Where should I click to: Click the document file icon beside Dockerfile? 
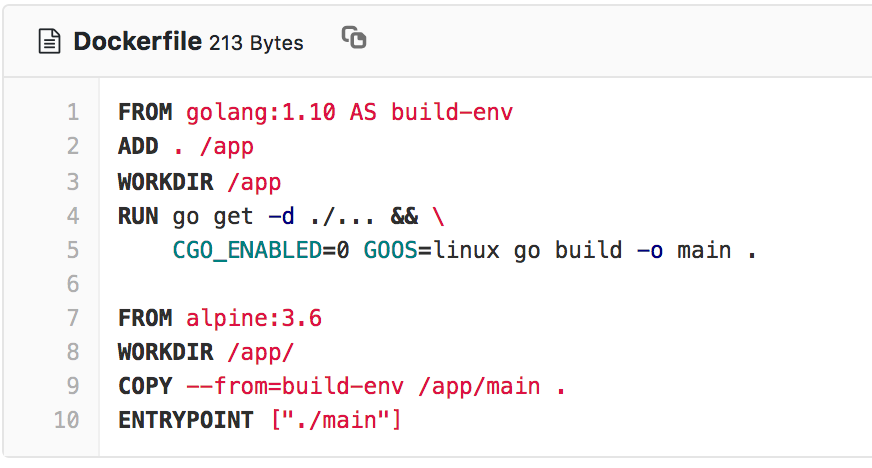coord(49,42)
